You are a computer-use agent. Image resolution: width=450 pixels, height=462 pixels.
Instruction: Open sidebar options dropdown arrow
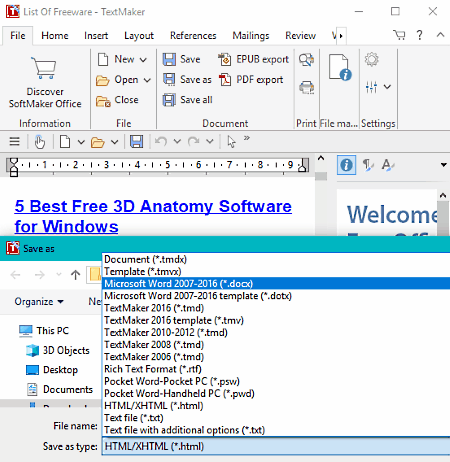tap(443, 165)
